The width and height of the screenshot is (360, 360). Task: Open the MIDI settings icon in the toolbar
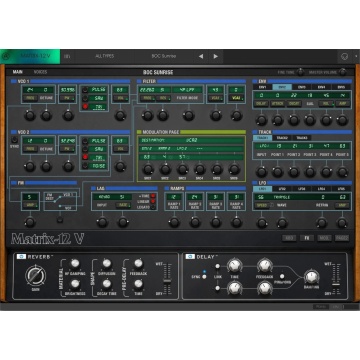(345, 56)
